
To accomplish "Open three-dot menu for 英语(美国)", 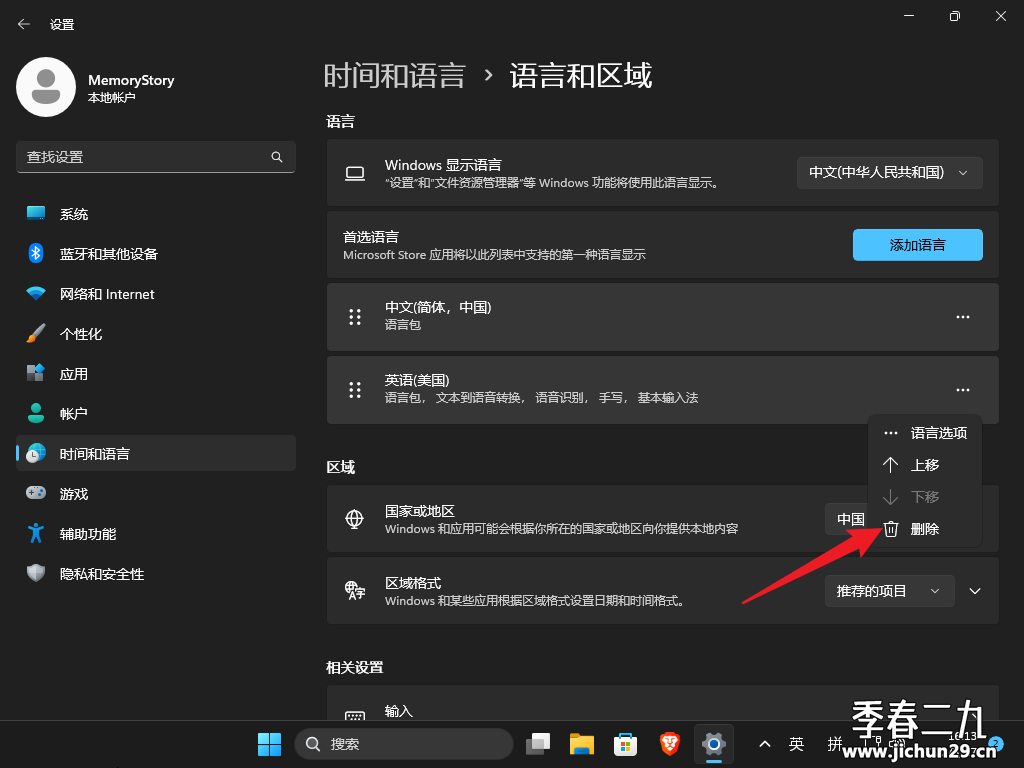I will point(963,390).
